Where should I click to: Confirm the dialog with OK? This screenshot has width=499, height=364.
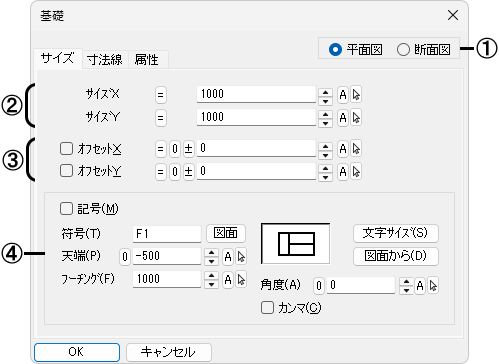coord(77,352)
